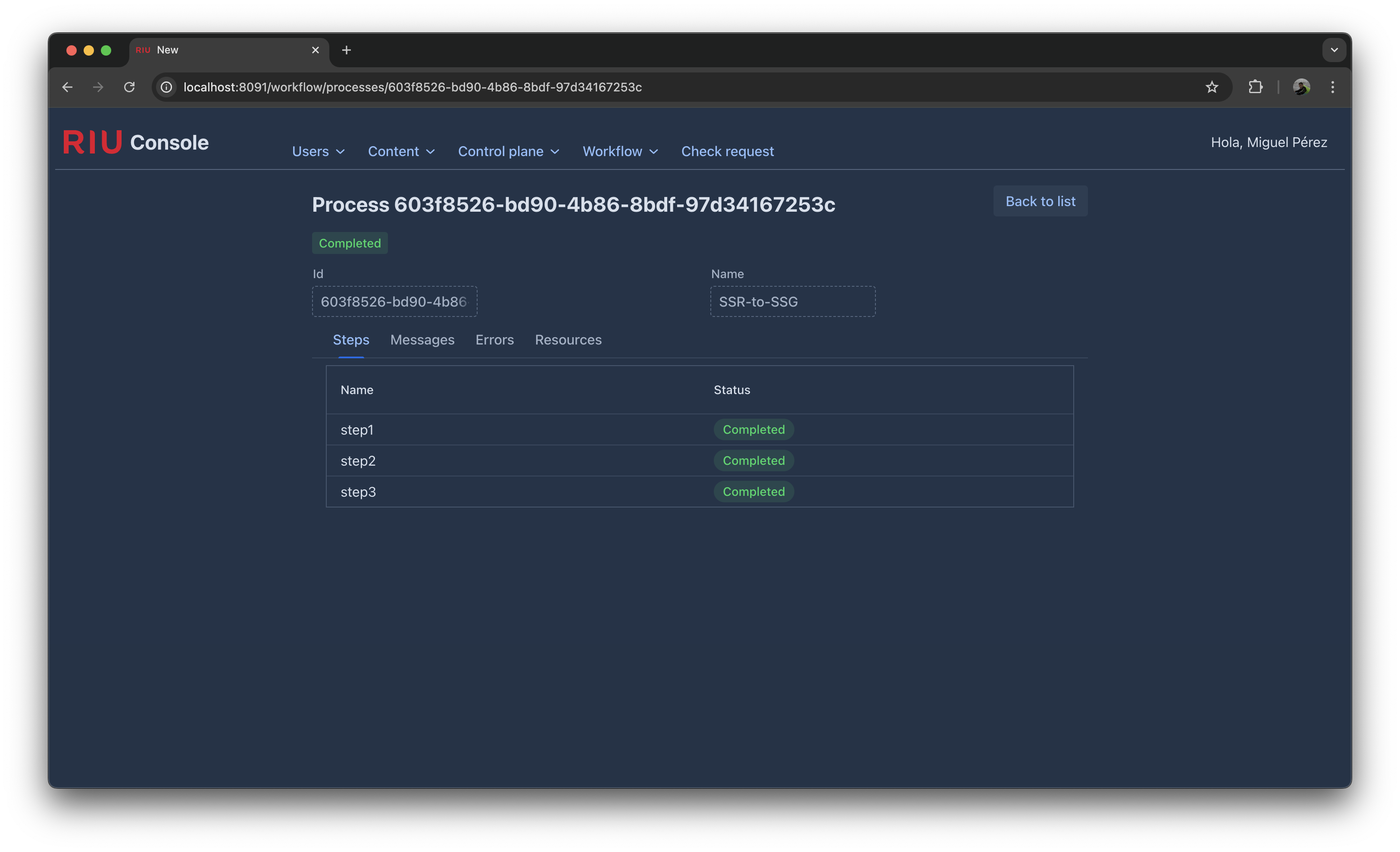
Task: Open the Workflow dropdown menu
Action: click(620, 151)
